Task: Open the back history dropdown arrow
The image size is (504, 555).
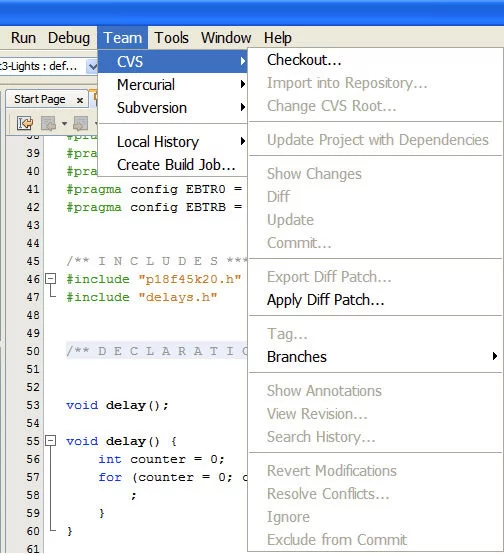Action: click(64, 124)
